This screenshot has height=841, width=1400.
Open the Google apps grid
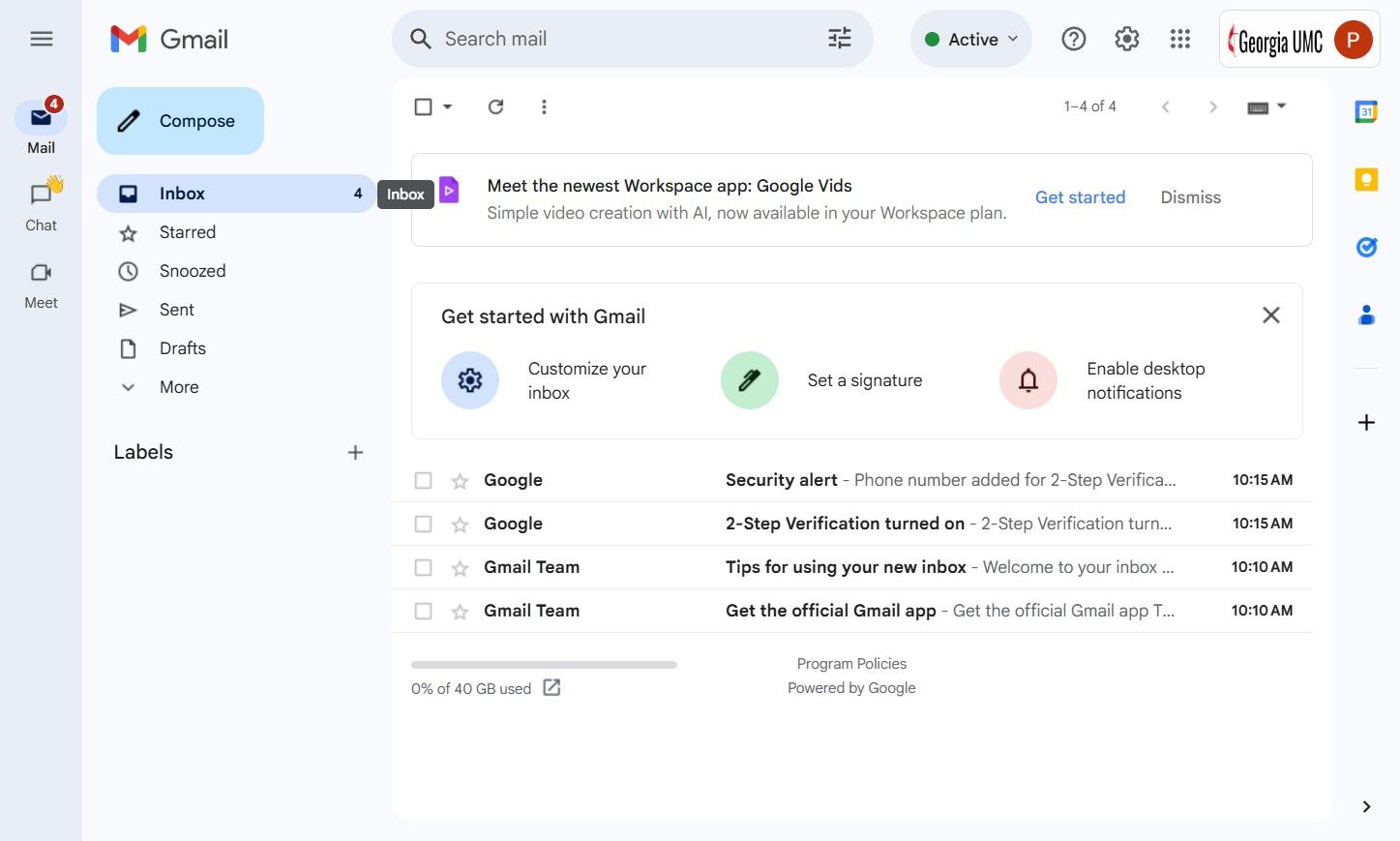[x=1179, y=39]
